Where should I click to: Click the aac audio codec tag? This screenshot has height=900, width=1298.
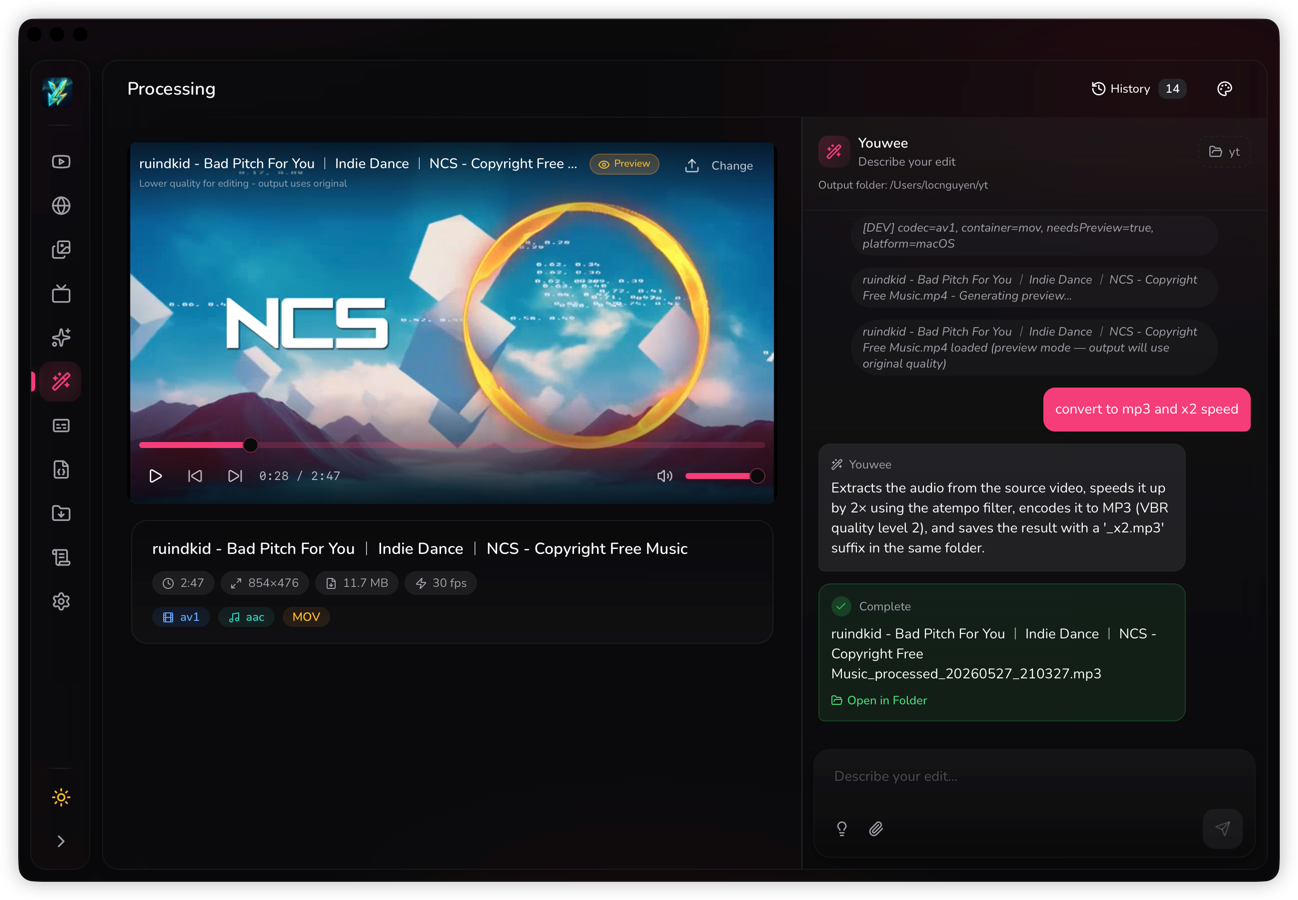tap(246, 617)
